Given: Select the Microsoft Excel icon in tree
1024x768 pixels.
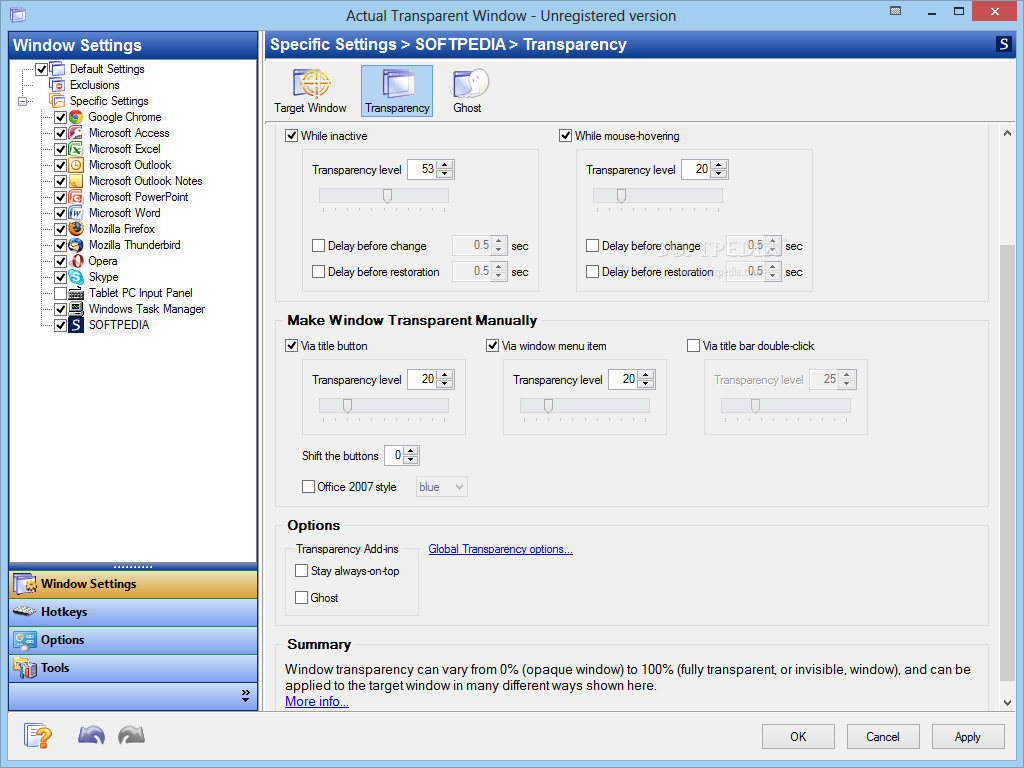Looking at the screenshot, I should coord(76,149).
